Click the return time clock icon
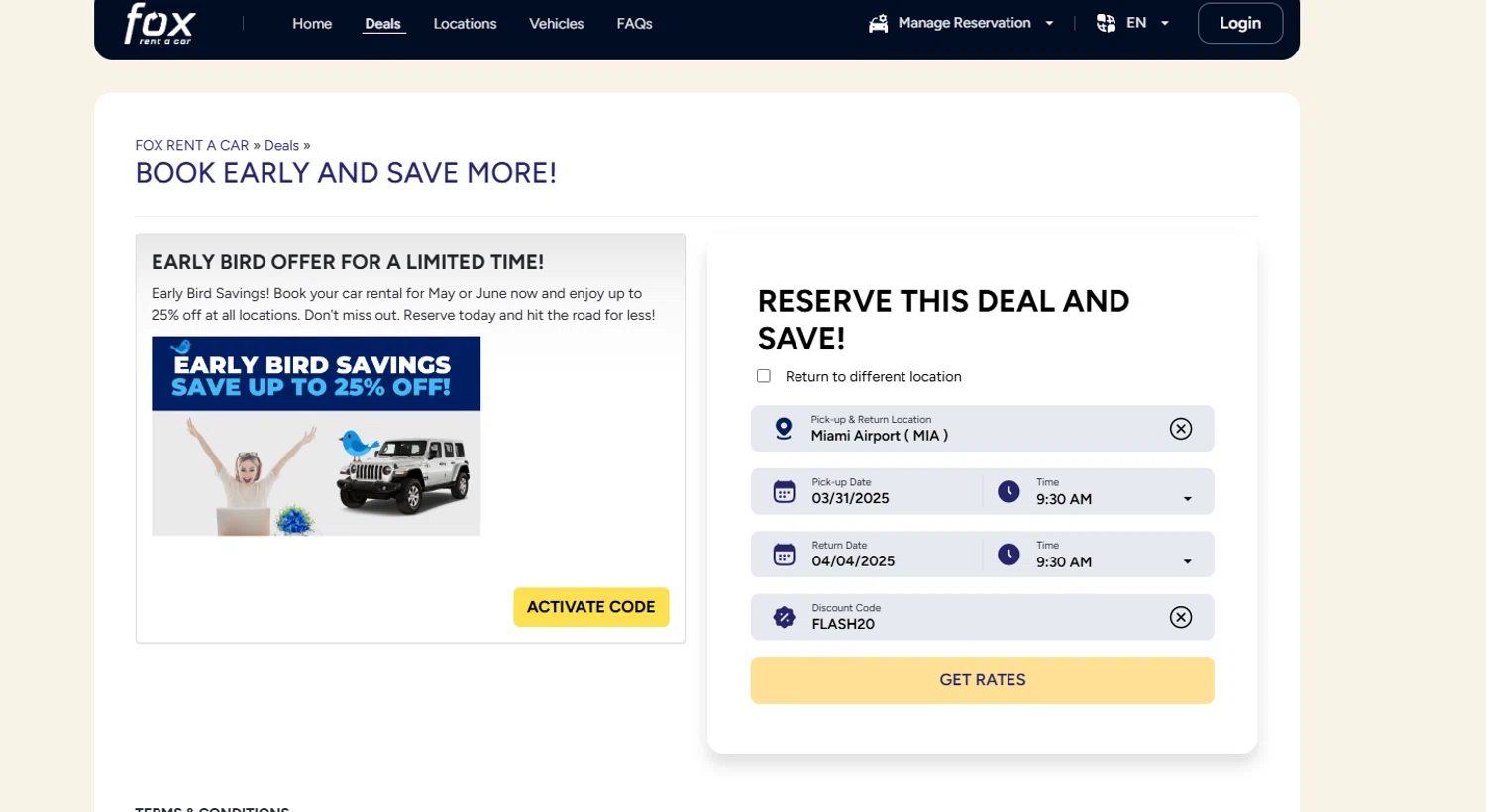The width and height of the screenshot is (1486, 812). [1008, 555]
